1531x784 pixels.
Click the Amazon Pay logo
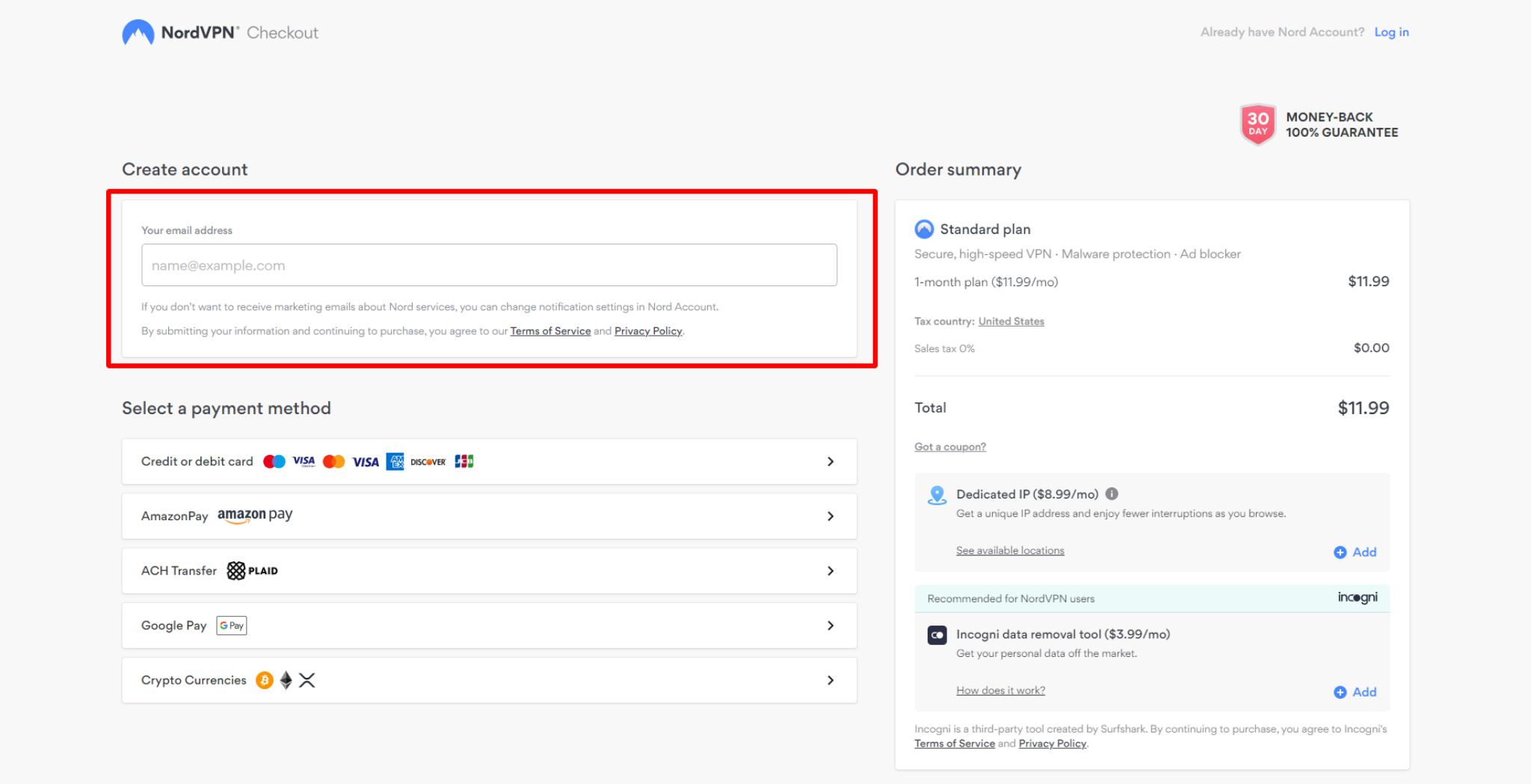[255, 515]
